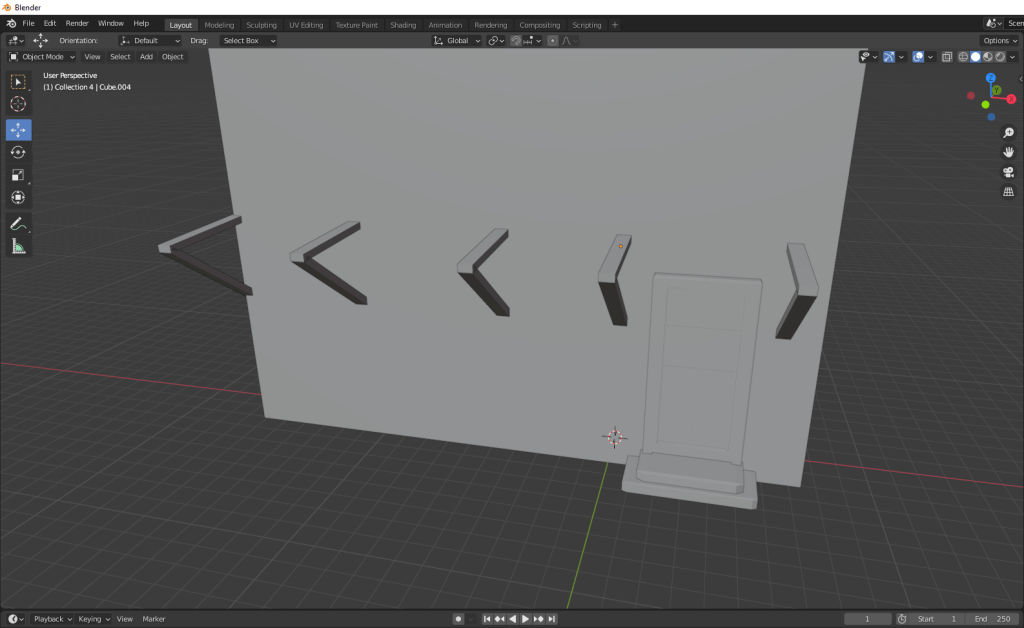
Task: Toggle perspective/orthographic grid icon
Action: [x=1008, y=191]
